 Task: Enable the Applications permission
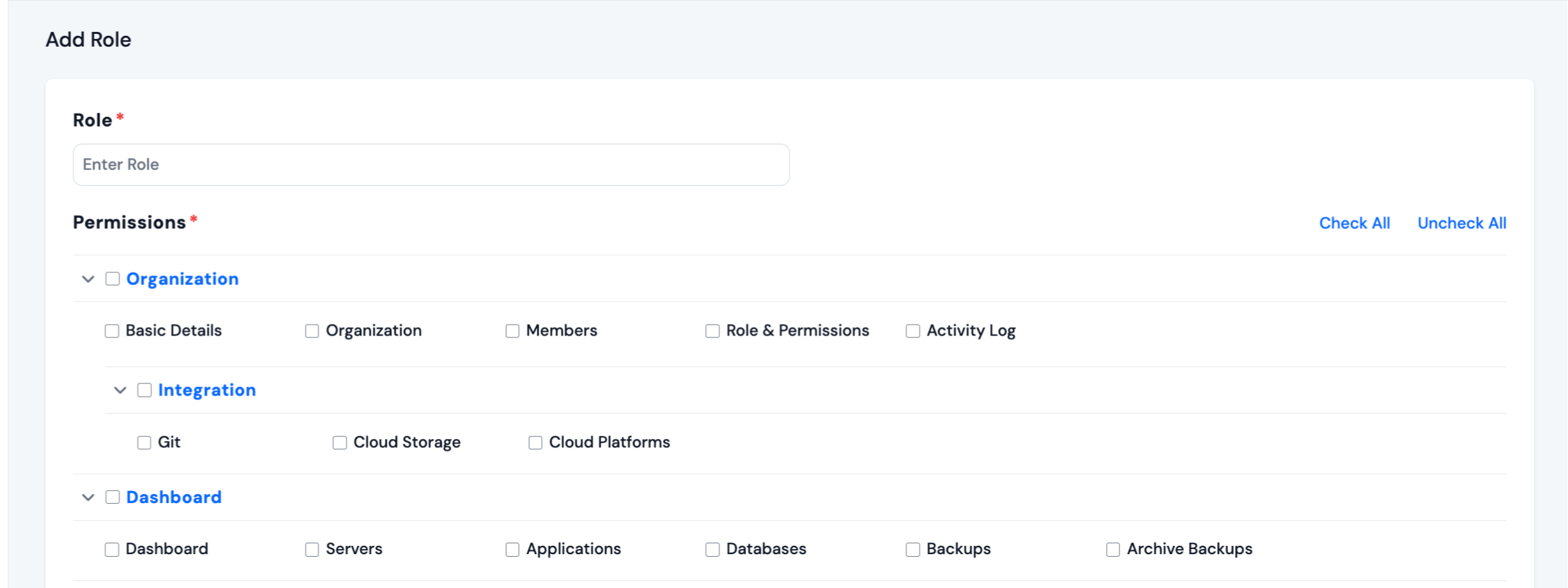(x=512, y=550)
